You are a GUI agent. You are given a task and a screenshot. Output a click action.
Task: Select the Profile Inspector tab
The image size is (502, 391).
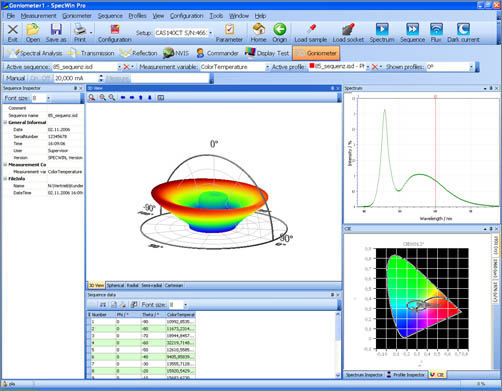tap(405, 375)
